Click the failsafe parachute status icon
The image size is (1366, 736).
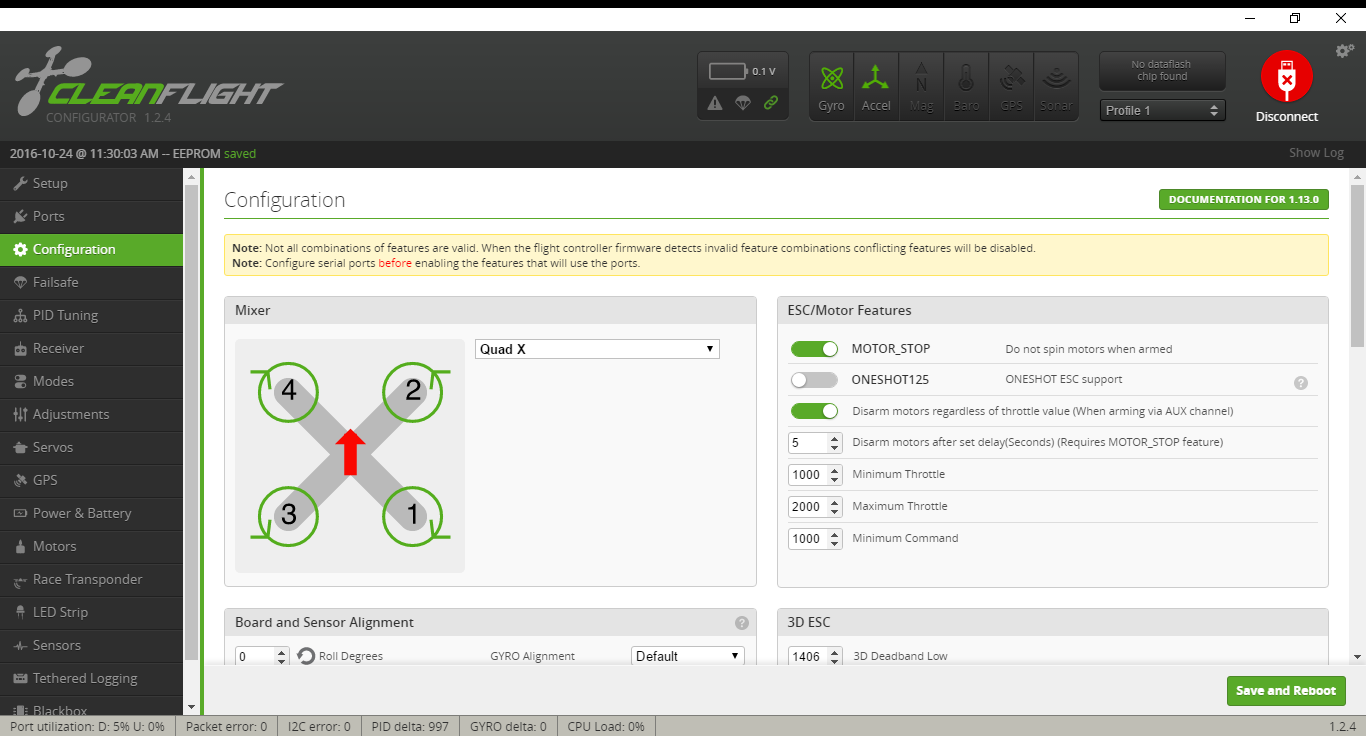click(x=743, y=103)
